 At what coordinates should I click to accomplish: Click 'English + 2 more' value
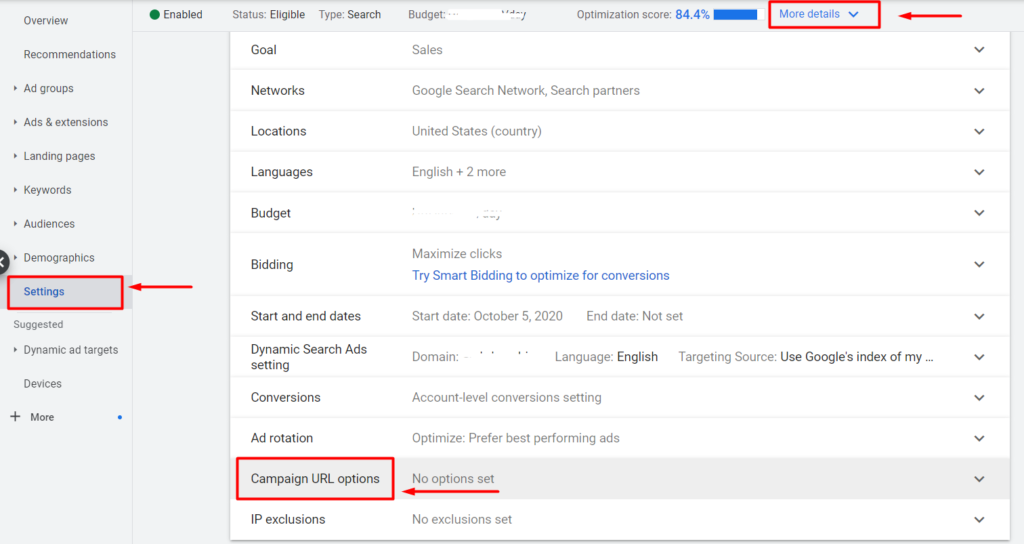coord(459,172)
